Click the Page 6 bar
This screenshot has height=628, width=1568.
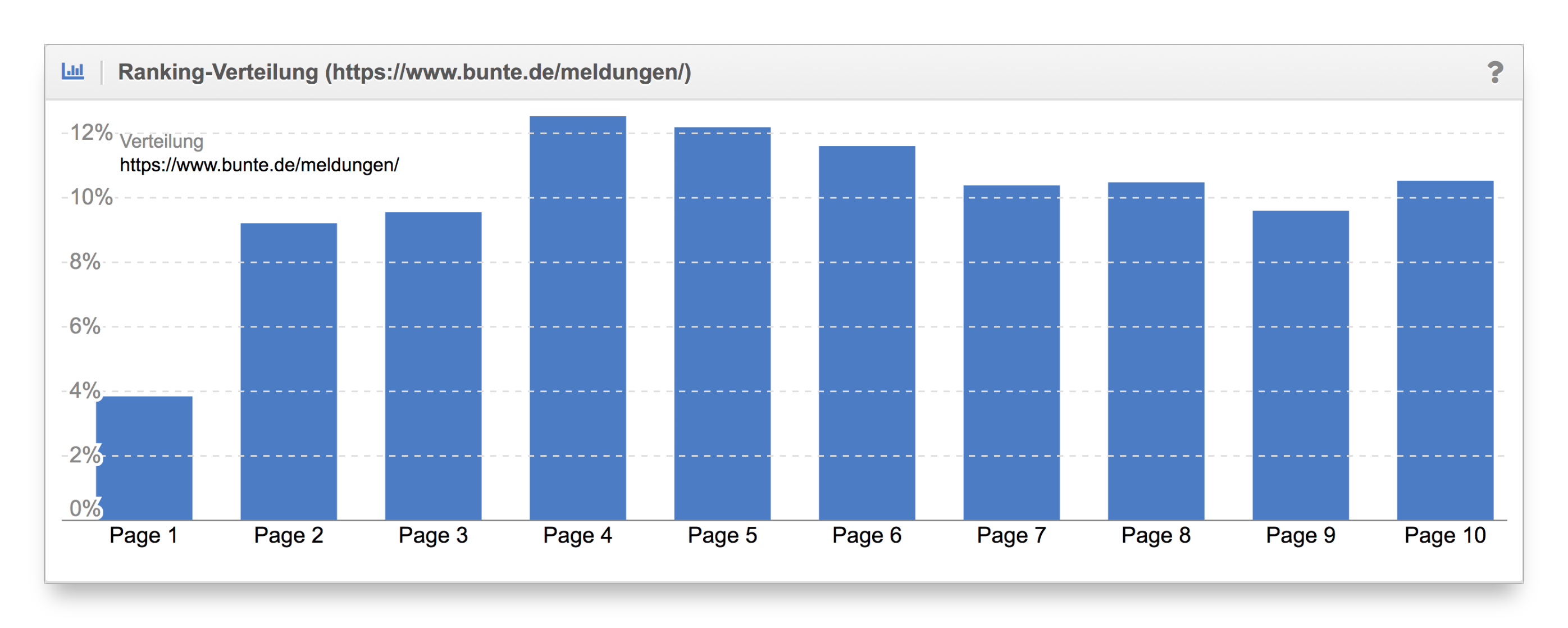(867, 333)
